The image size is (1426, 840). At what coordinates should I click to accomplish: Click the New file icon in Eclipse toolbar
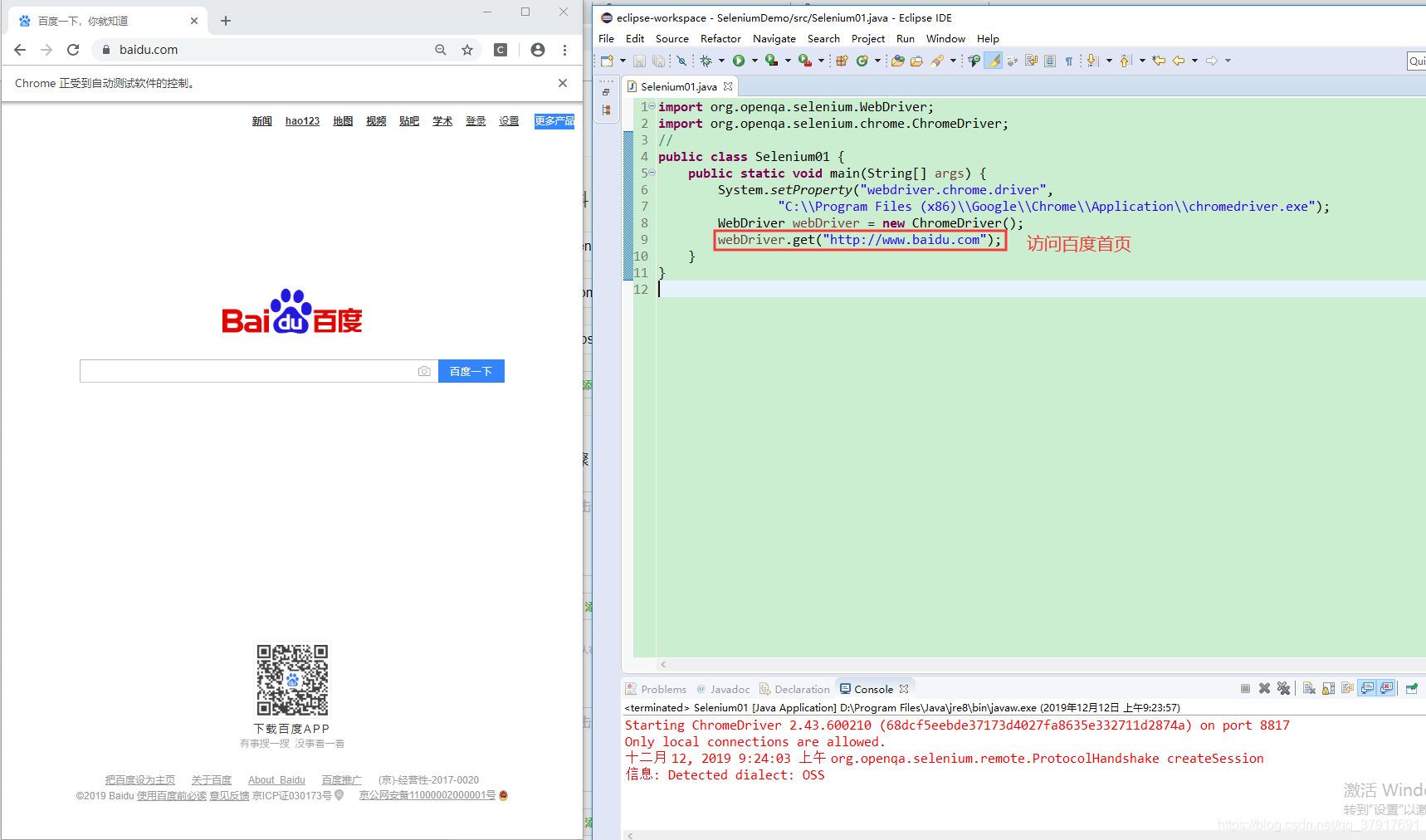607,61
